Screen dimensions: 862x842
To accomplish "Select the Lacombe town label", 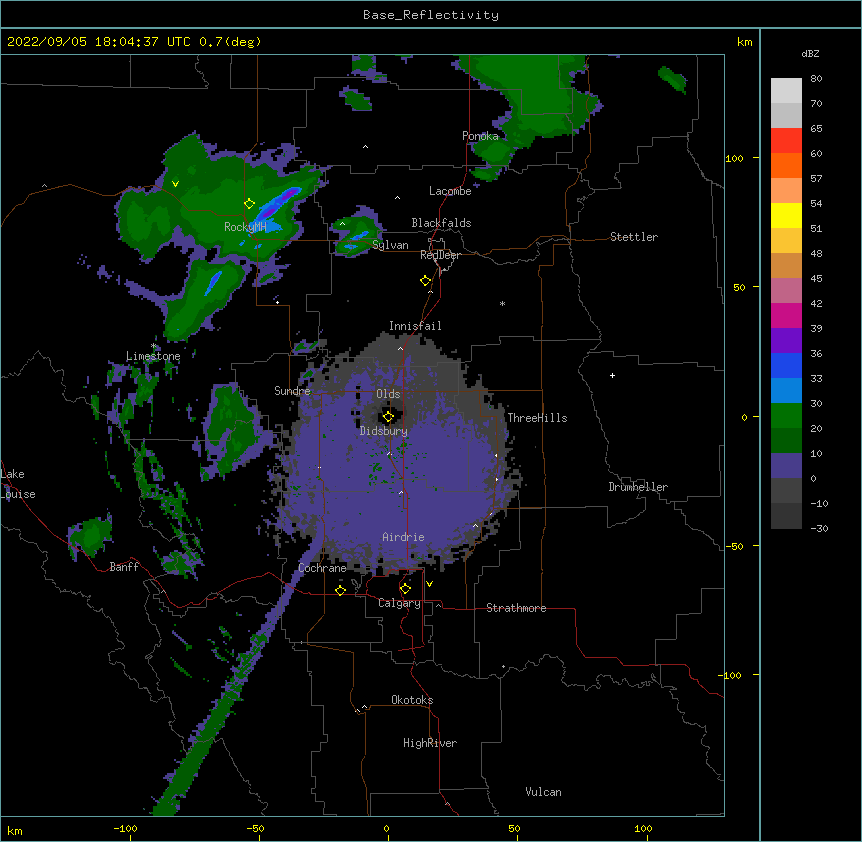I will (x=450, y=191).
